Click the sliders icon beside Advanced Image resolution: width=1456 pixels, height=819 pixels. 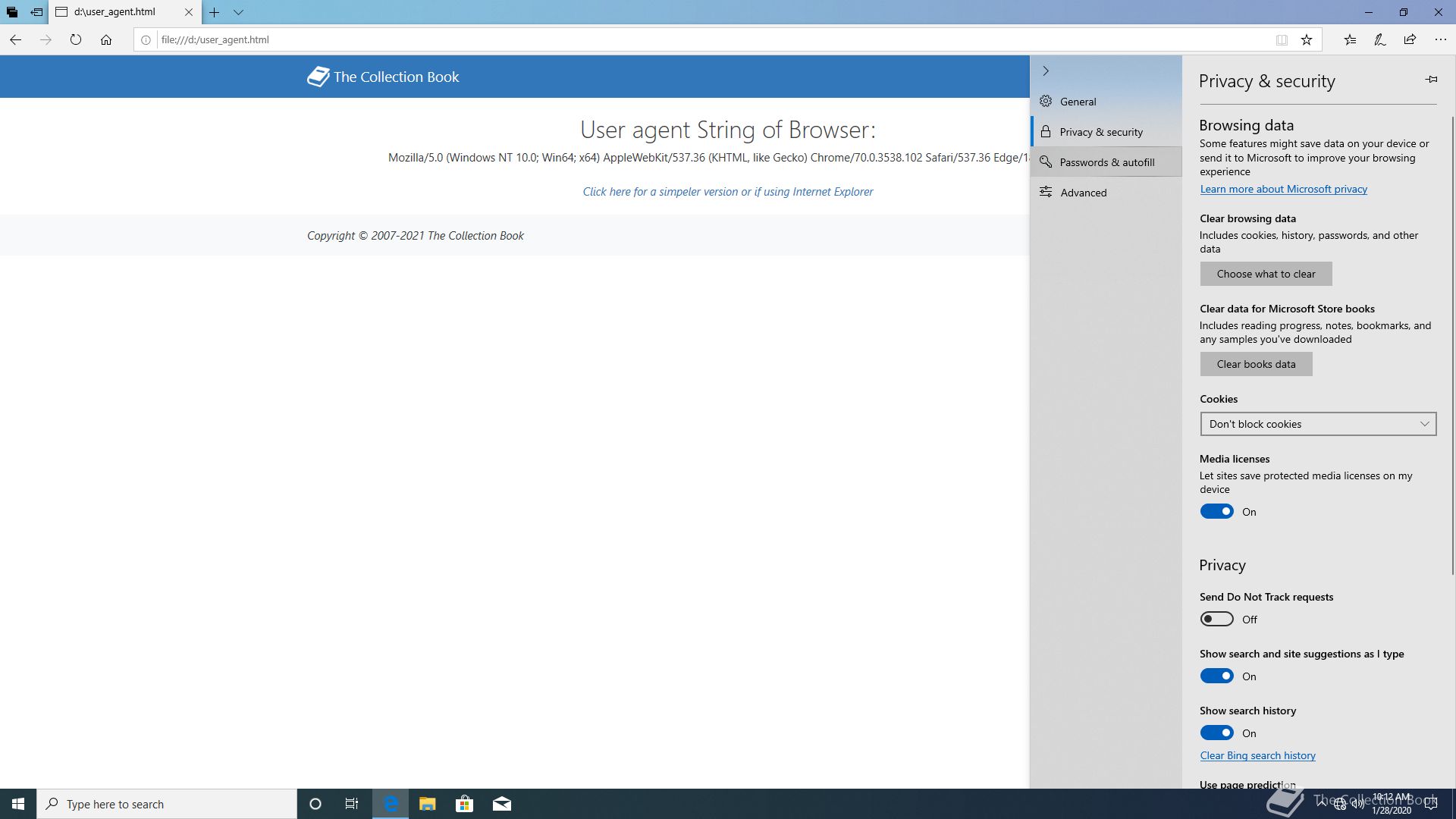1046,192
